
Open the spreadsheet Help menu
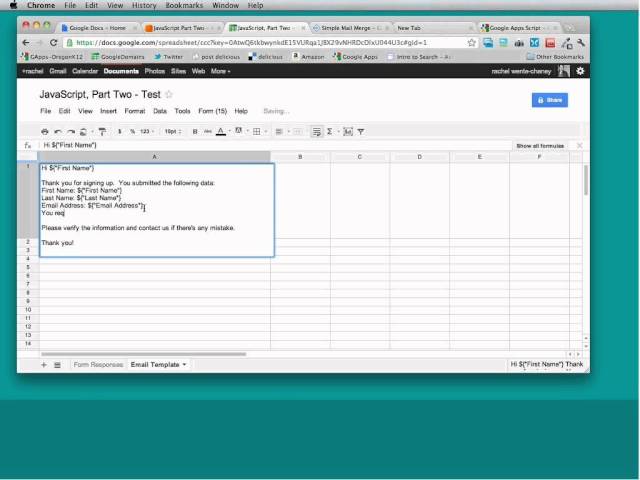pos(241,111)
